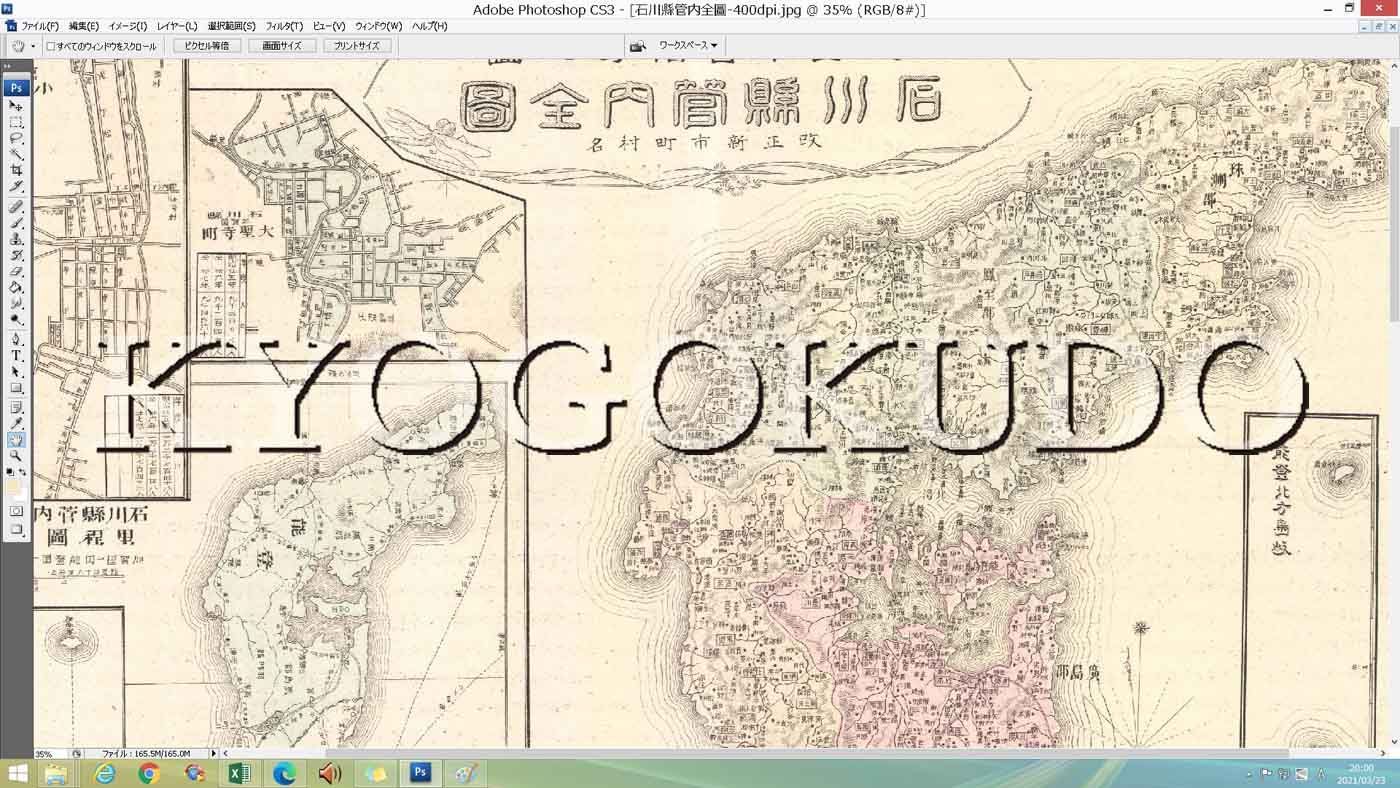Open 編集(E) menu
The image size is (1400, 788).
pyautogui.click(x=84, y=26)
